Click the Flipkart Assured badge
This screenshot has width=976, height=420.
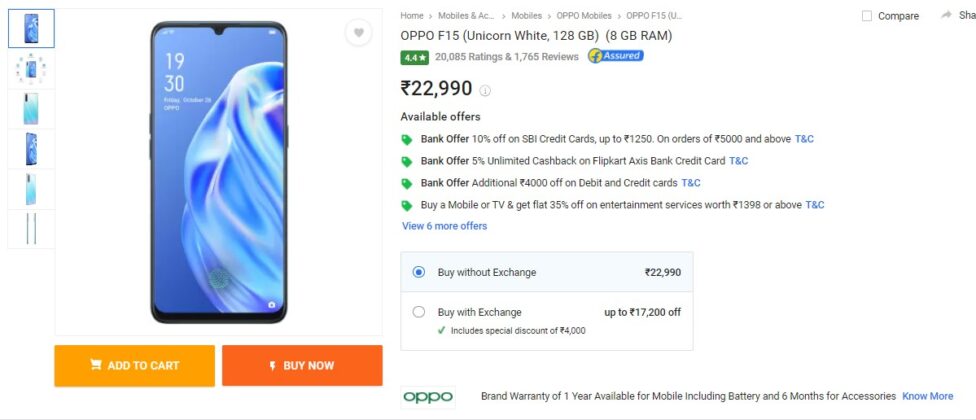(x=616, y=56)
